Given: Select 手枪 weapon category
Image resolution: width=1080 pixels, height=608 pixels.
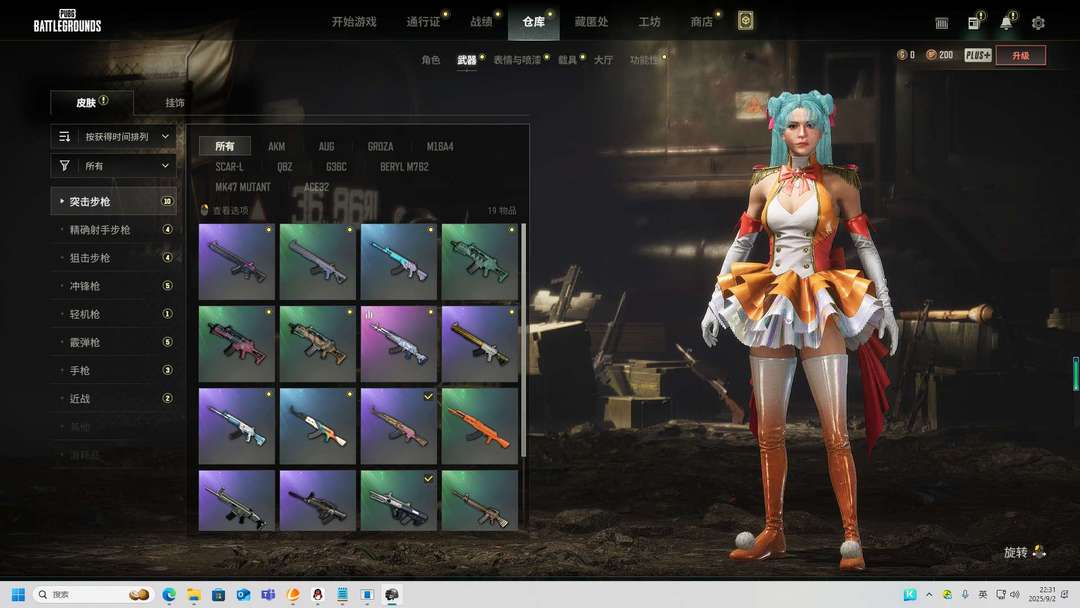Looking at the screenshot, I should [114, 370].
